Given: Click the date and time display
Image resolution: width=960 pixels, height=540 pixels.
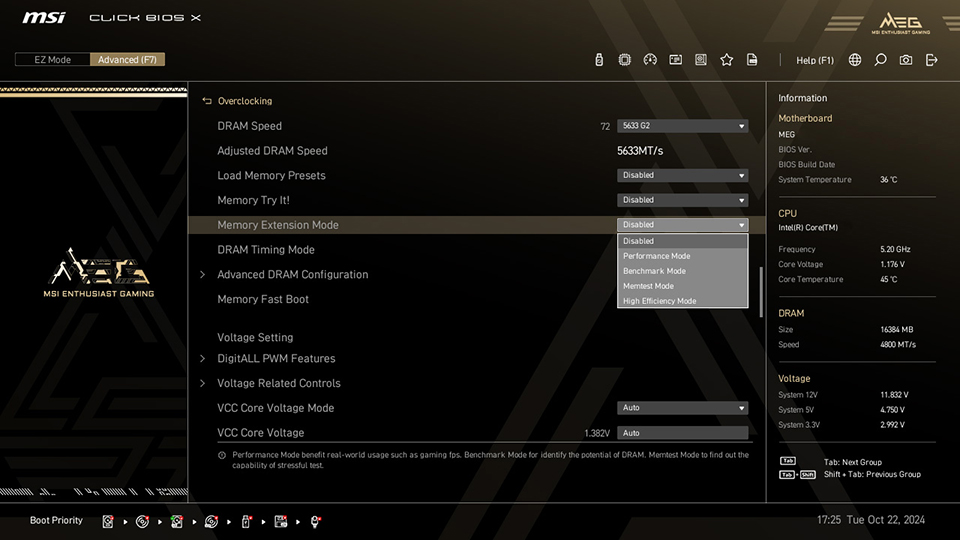Looking at the screenshot, I should coord(871,520).
